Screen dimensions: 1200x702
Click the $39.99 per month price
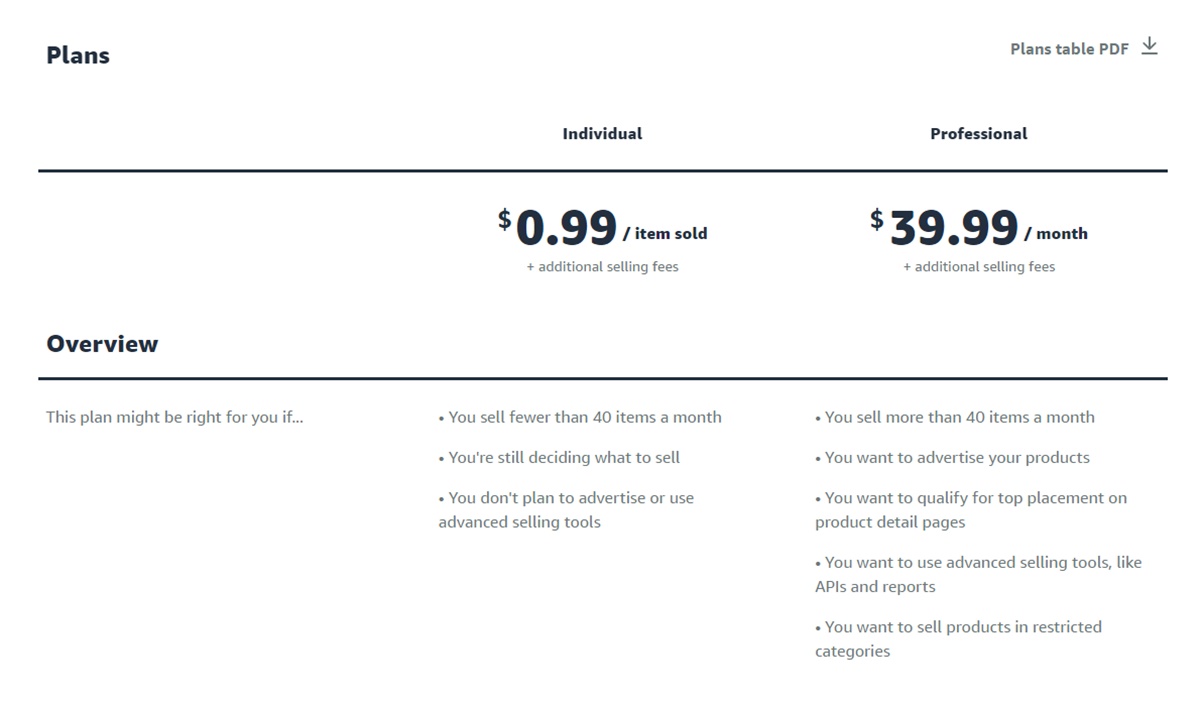[953, 229]
